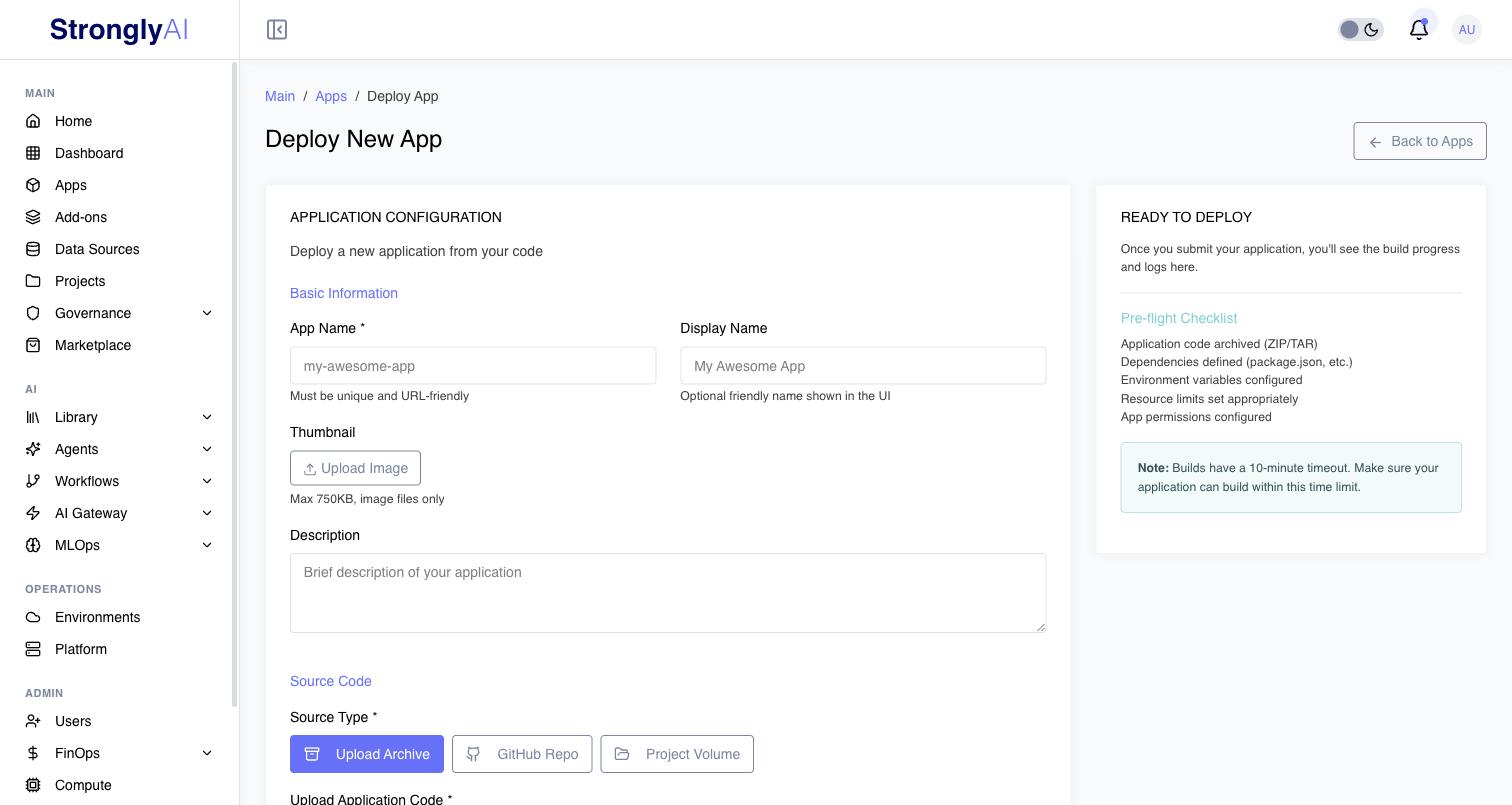Select GitHub Repo source type
Screen dimensions: 1512x805
(x=522, y=754)
